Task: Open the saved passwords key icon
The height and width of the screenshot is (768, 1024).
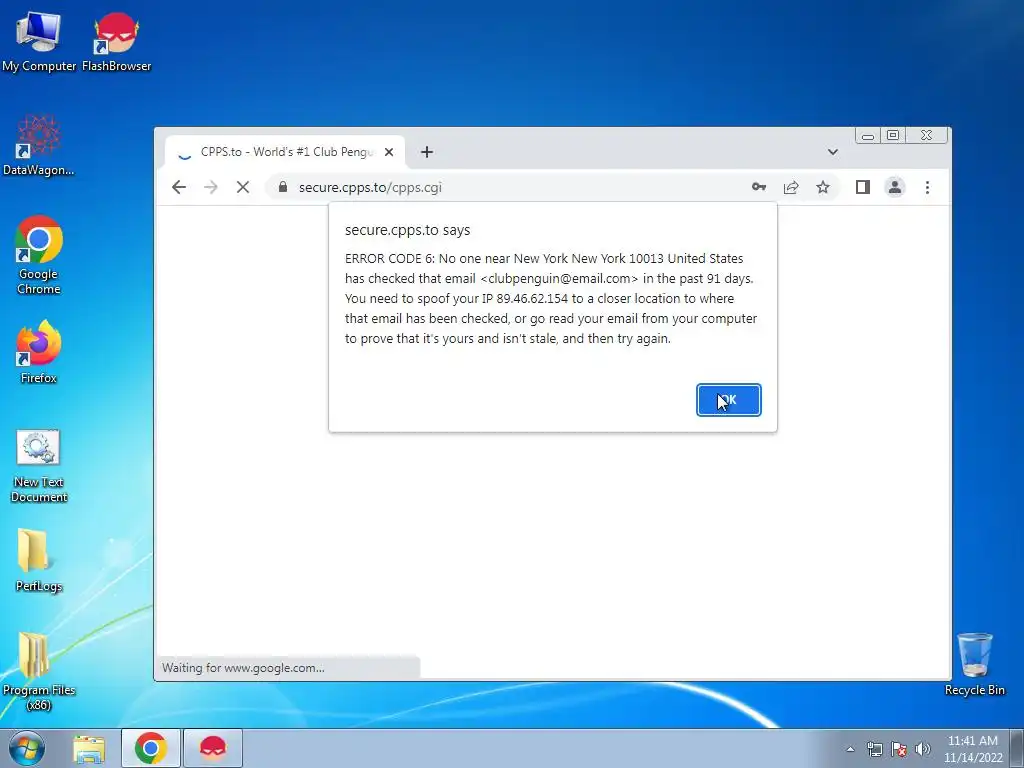Action: (x=759, y=187)
